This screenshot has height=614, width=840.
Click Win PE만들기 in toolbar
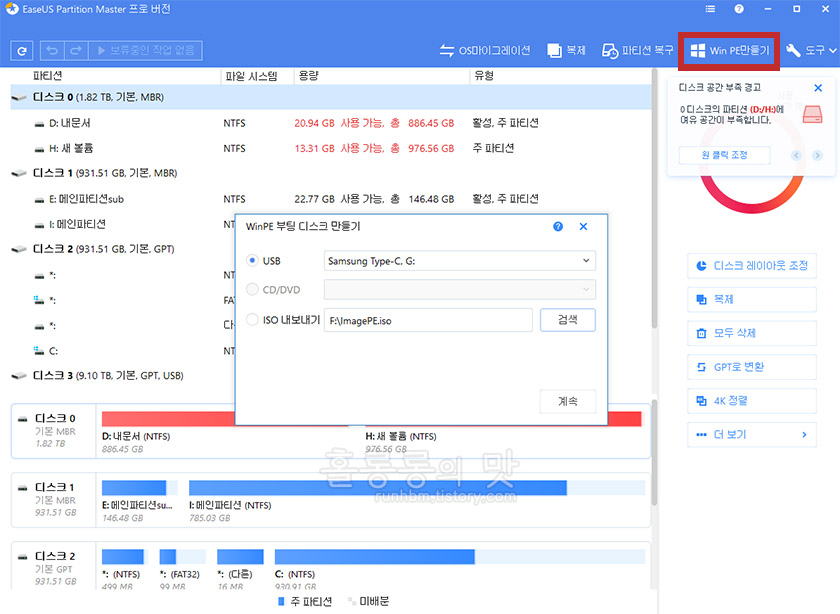pyautogui.click(x=729, y=50)
